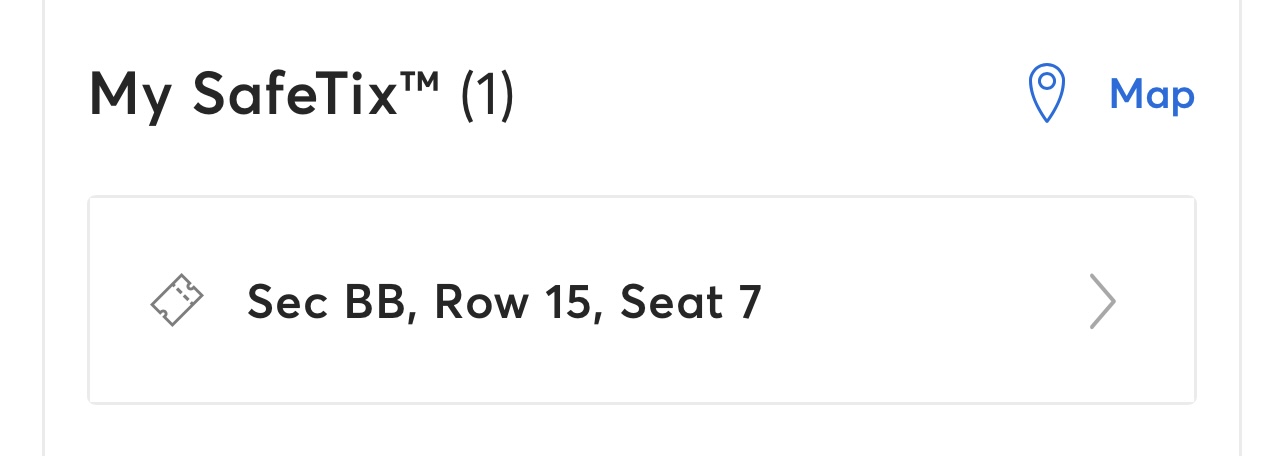Open the Seat 7 ticket card row
The height and width of the screenshot is (456, 1284).
[642, 300]
